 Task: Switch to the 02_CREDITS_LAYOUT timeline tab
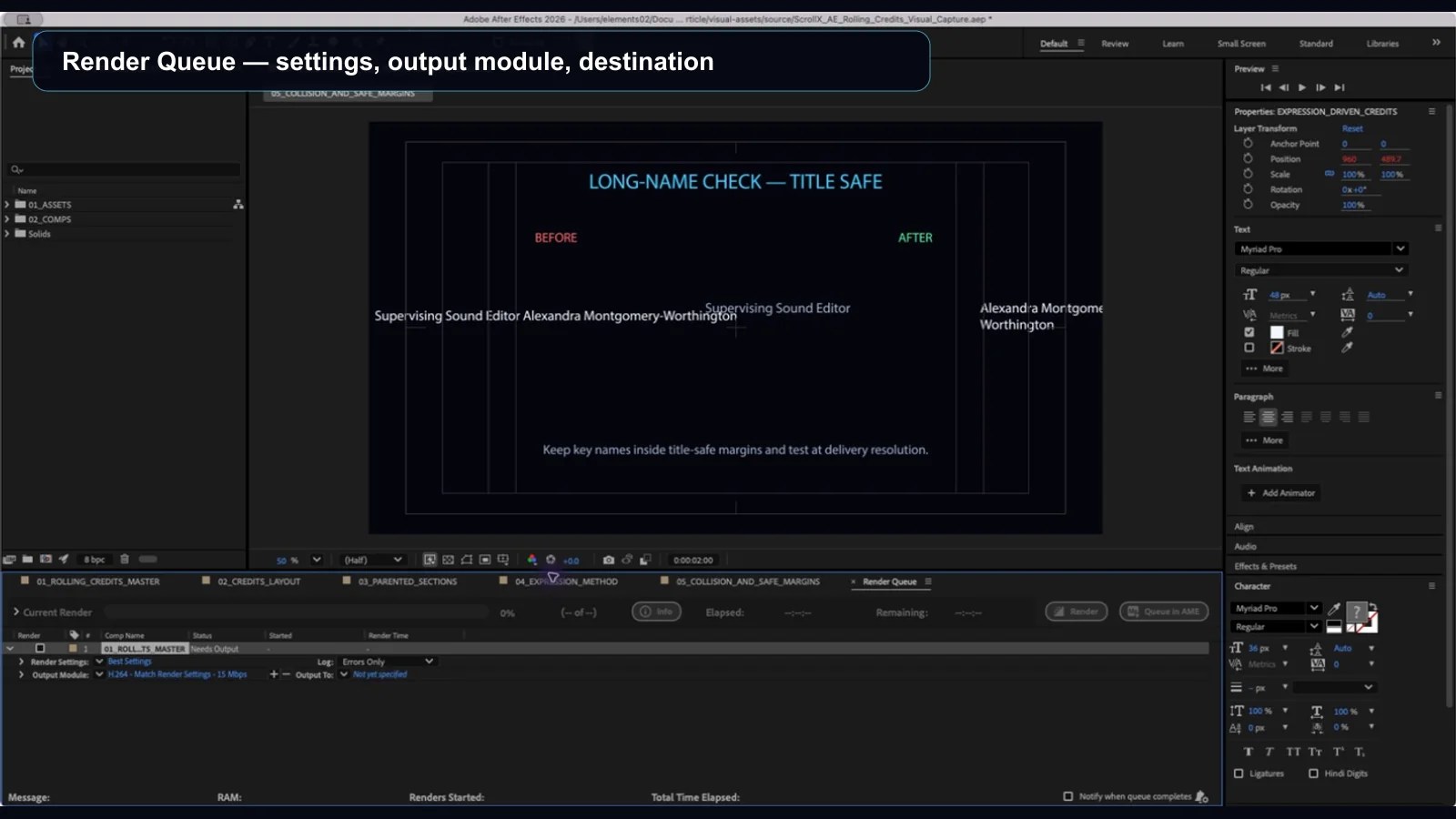(258, 581)
